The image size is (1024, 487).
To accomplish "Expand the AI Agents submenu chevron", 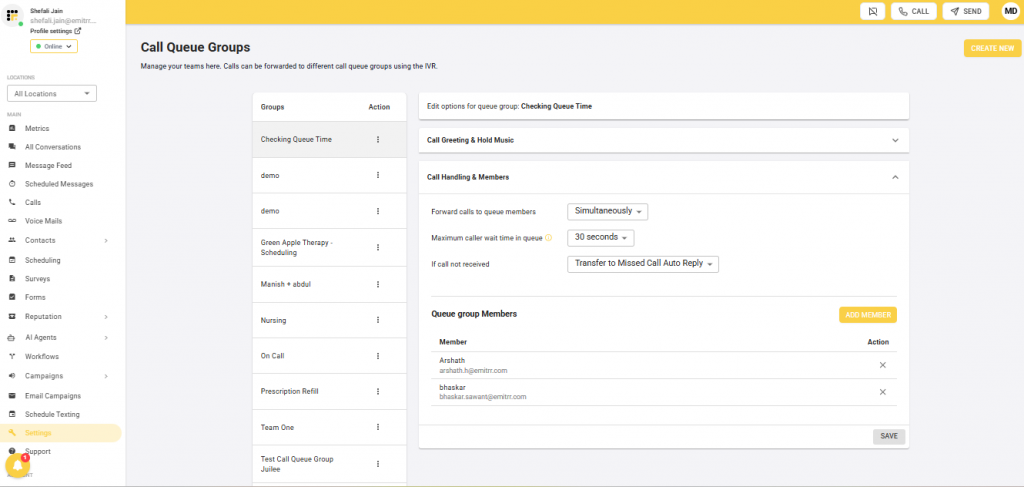I will point(106,338).
